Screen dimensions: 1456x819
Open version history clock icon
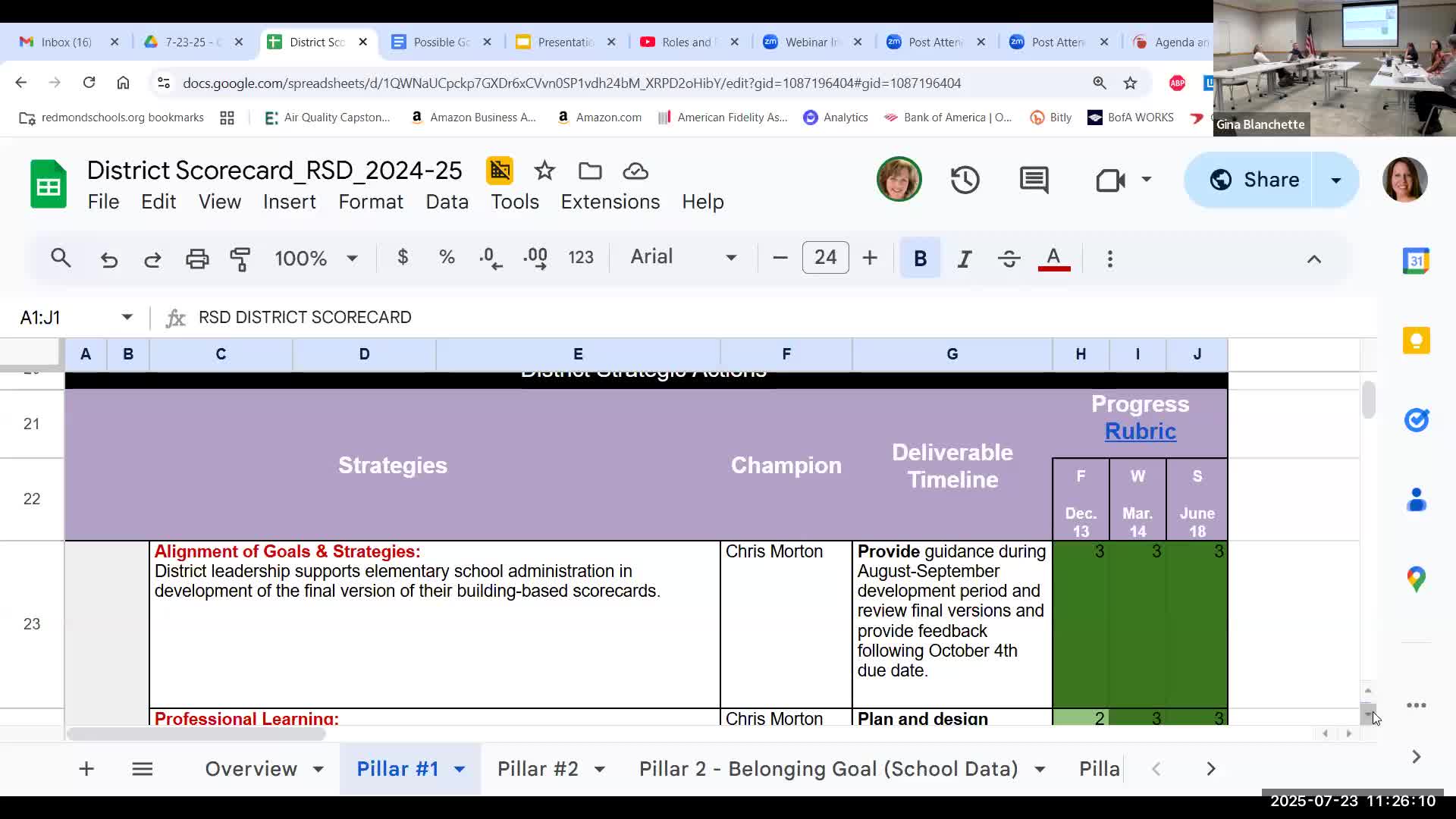[965, 180]
